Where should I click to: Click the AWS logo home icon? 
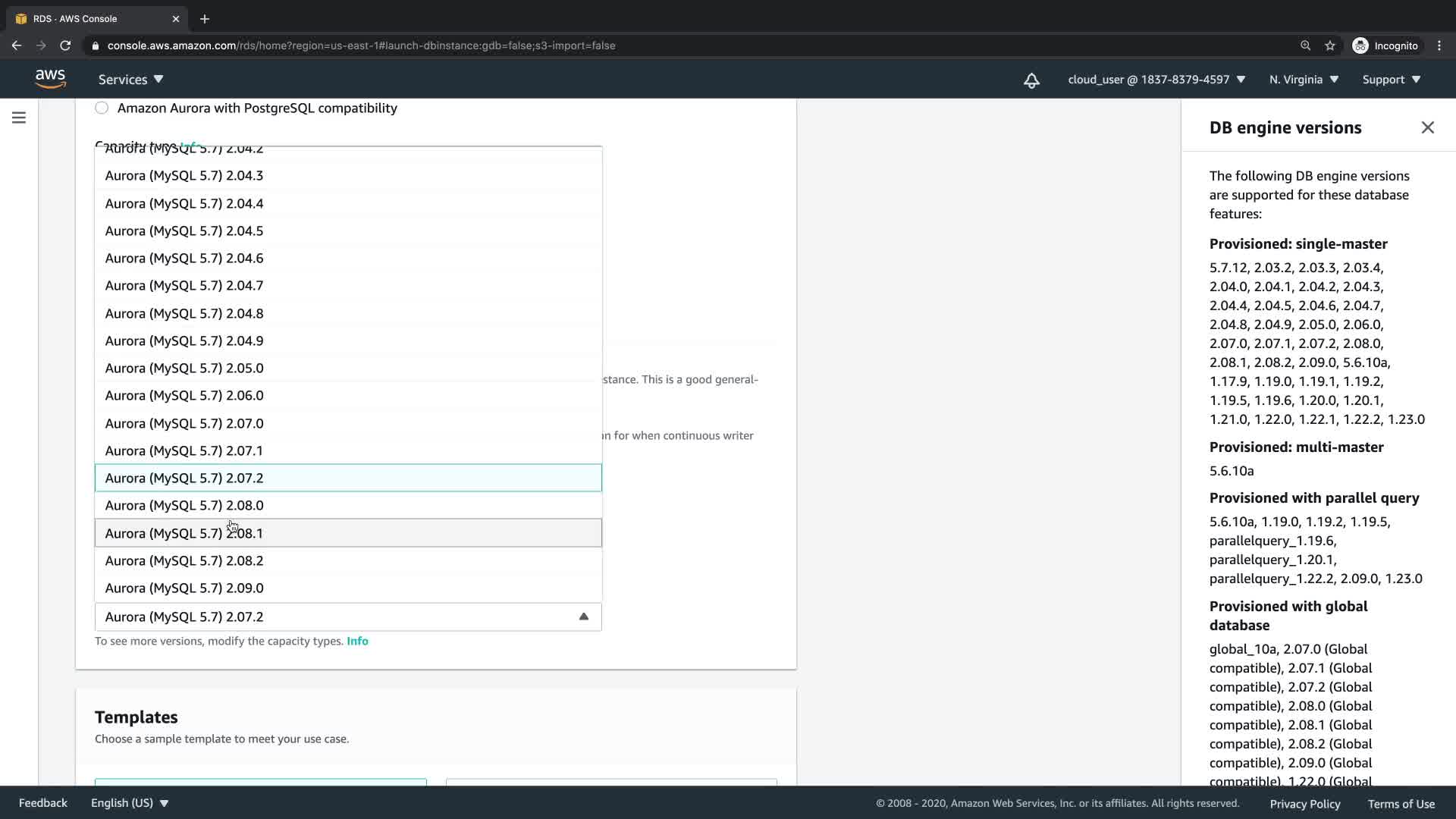[50, 79]
